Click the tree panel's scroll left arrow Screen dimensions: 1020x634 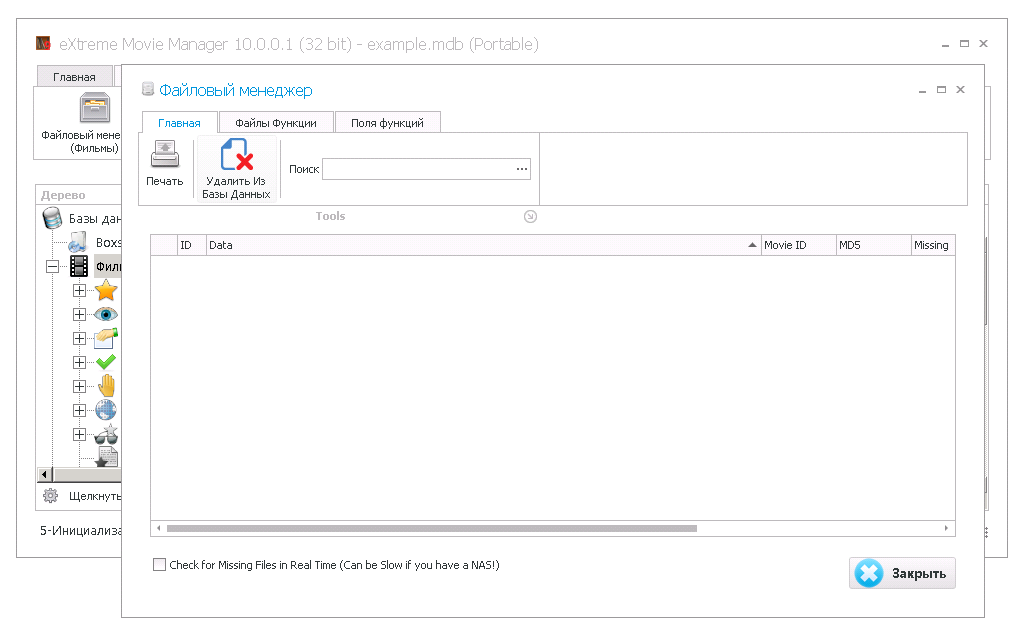click(x=44, y=475)
